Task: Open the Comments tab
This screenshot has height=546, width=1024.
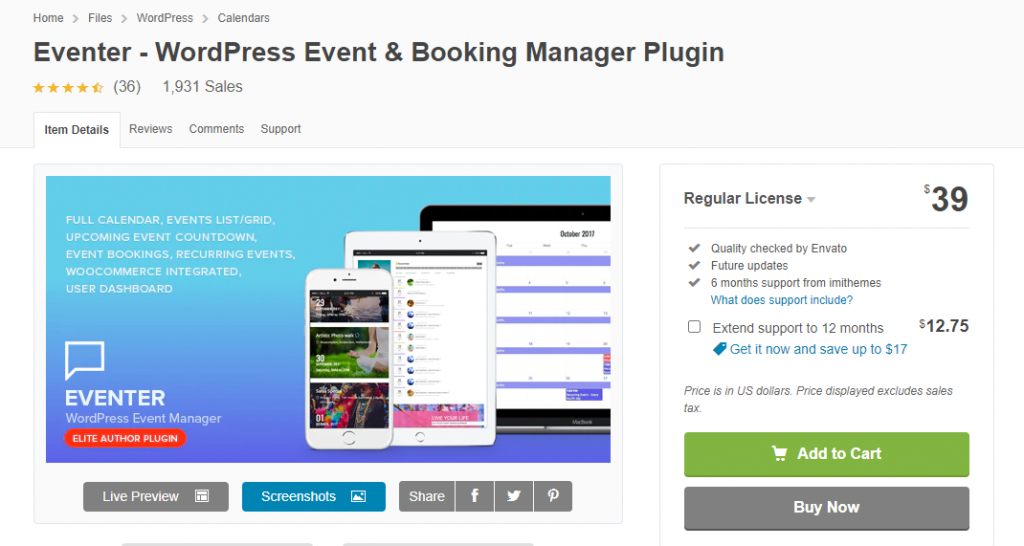Action: (216, 129)
